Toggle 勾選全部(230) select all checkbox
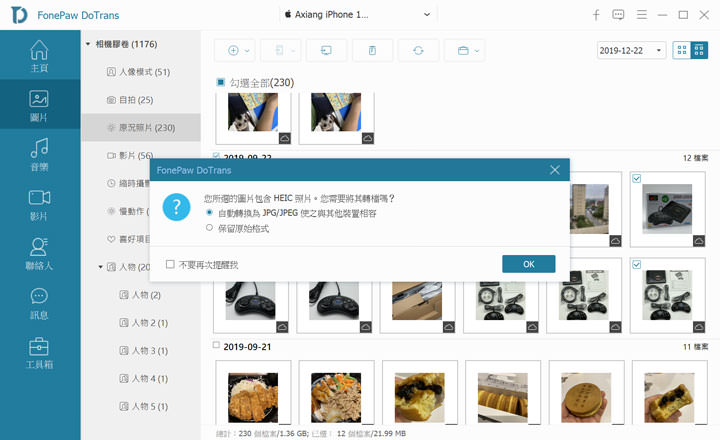This screenshot has height=440, width=720. click(x=220, y=82)
